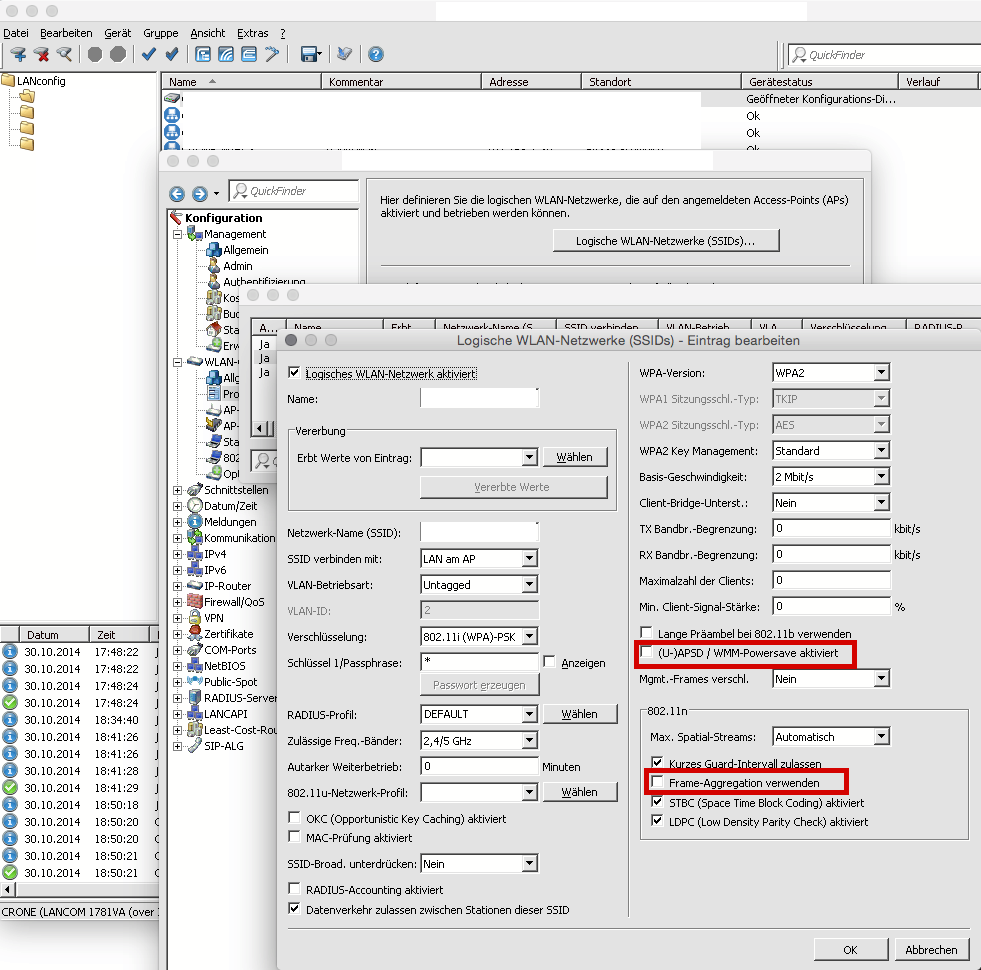Open the Zulässige Freq.-Bänder dropdown
981x970 pixels.
[x=479, y=740]
